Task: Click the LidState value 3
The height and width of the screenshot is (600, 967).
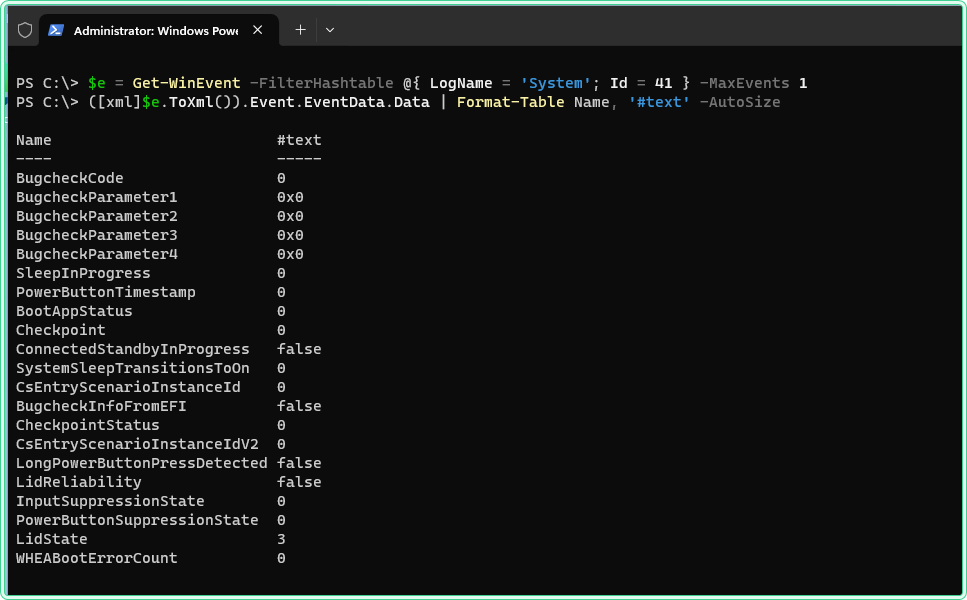Action: click(281, 539)
